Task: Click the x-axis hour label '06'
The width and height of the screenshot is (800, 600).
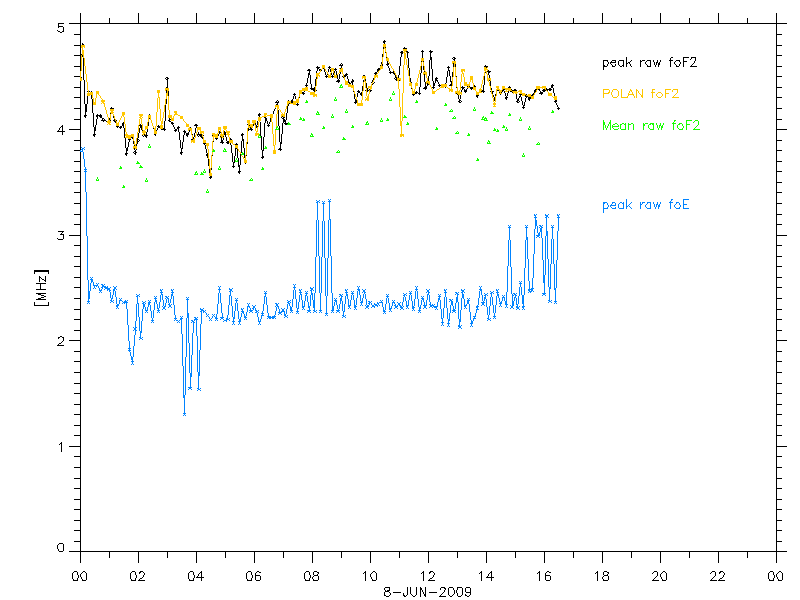Action: click(254, 577)
